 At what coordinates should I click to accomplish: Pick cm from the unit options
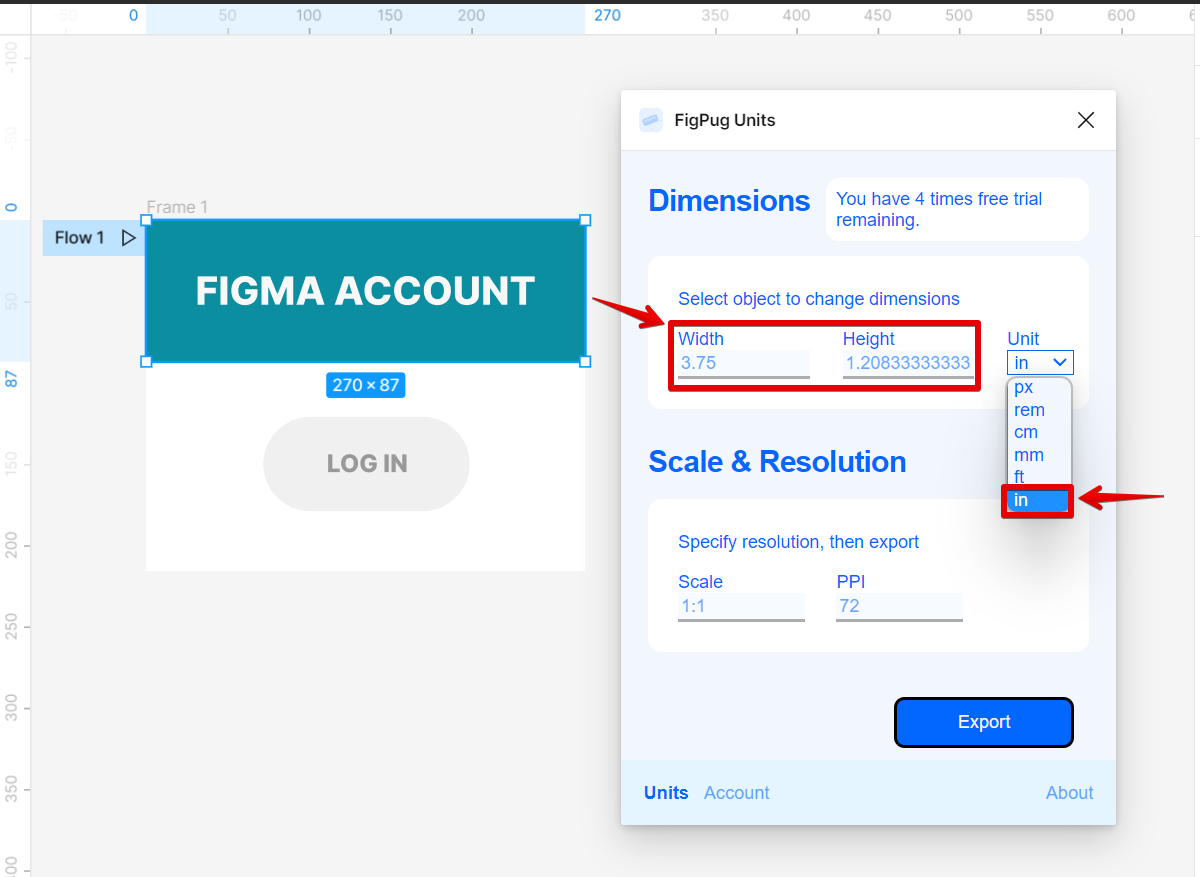[x=1026, y=432]
